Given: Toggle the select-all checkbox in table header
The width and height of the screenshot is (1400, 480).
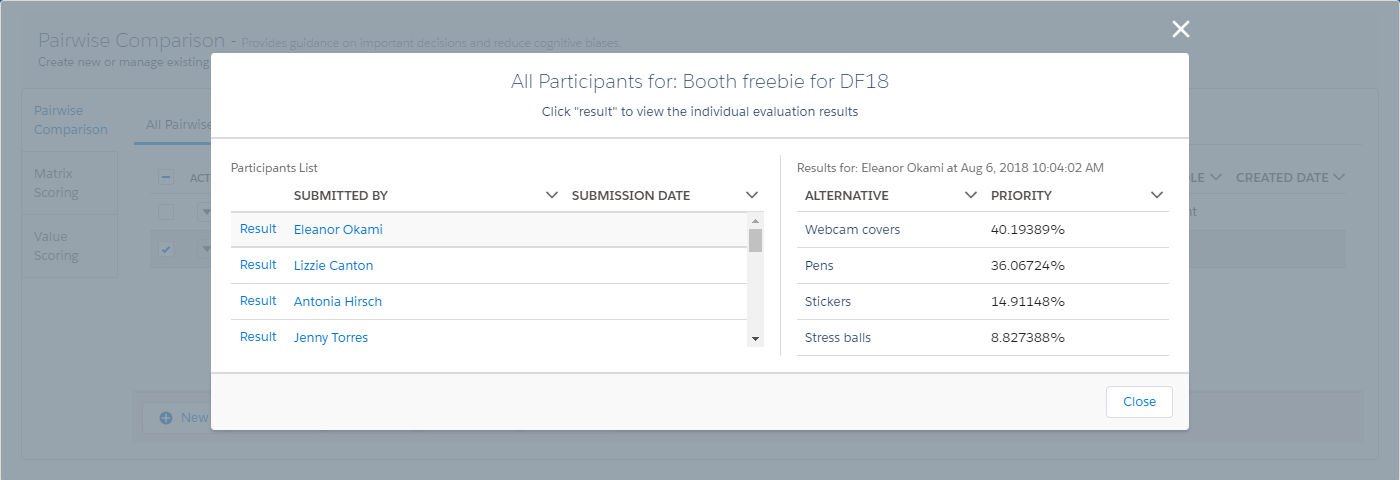Looking at the screenshot, I should [167, 178].
